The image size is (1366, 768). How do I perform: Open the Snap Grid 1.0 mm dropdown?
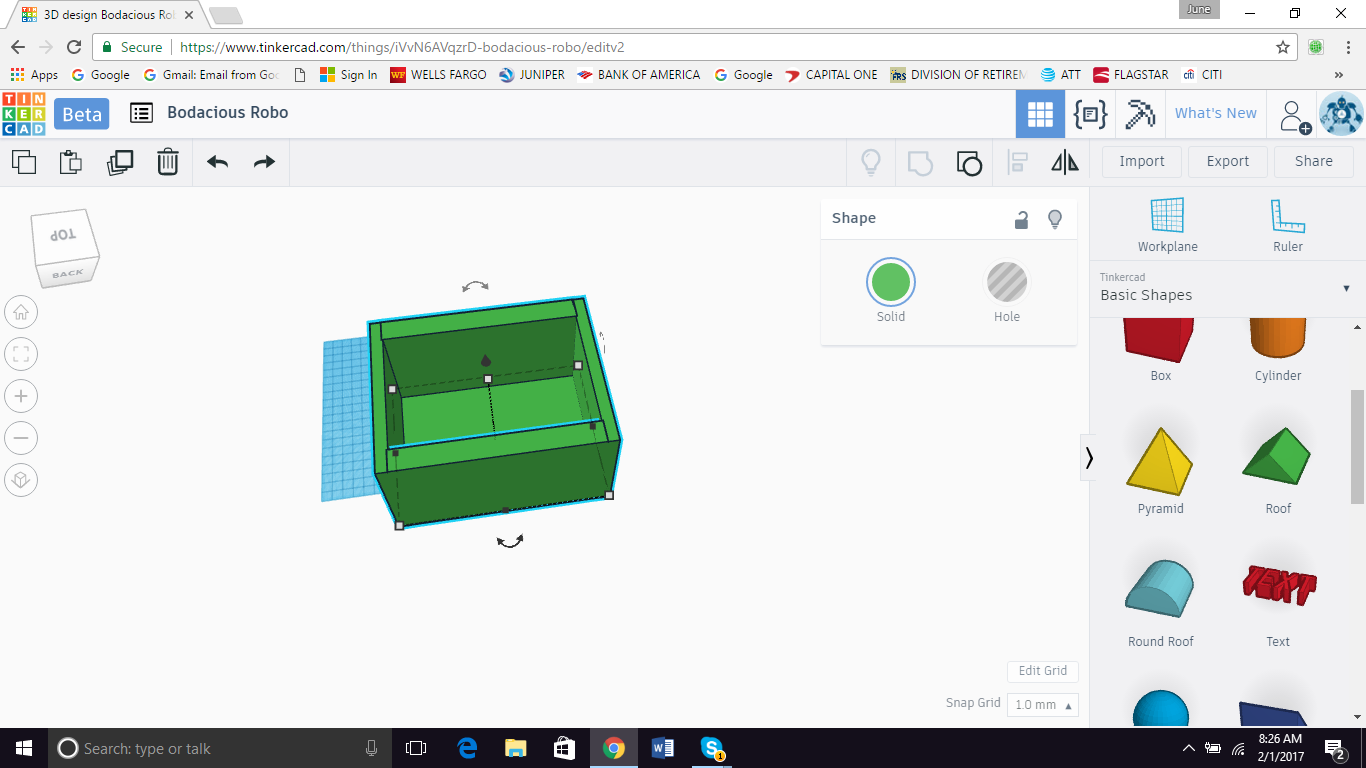[1043, 705]
